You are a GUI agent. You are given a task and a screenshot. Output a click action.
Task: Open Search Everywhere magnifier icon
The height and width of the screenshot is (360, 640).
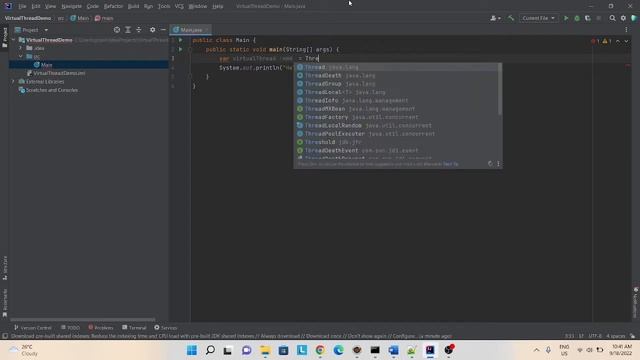pos(612,18)
